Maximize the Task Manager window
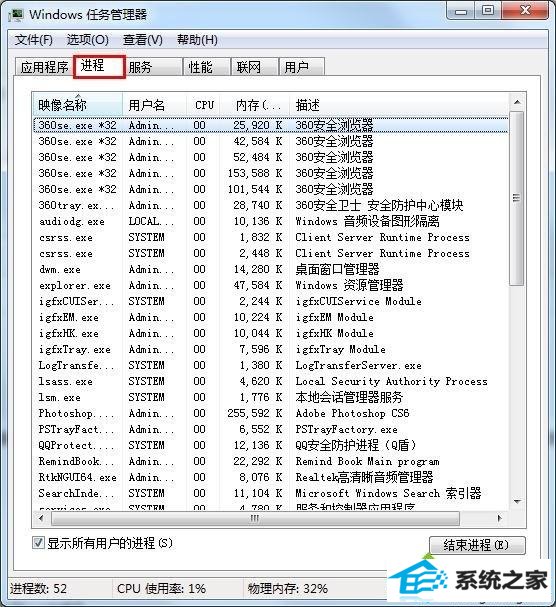The image size is (556, 607). (x=488, y=11)
